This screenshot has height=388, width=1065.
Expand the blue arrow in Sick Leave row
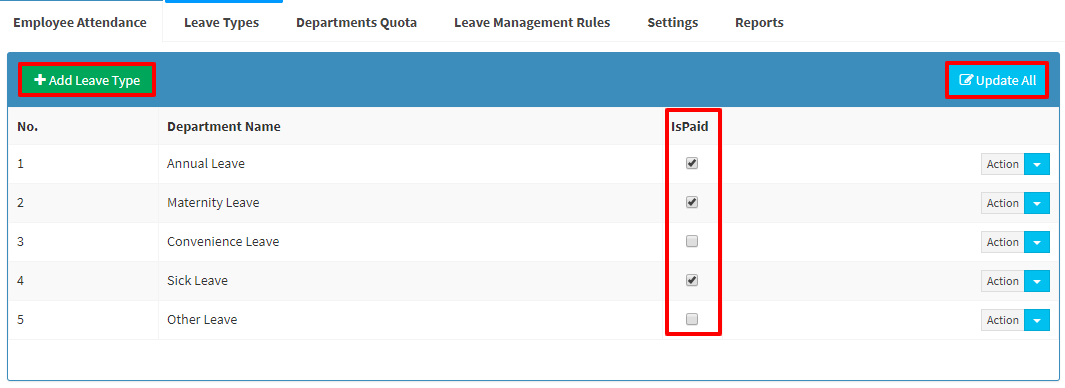(1036, 281)
